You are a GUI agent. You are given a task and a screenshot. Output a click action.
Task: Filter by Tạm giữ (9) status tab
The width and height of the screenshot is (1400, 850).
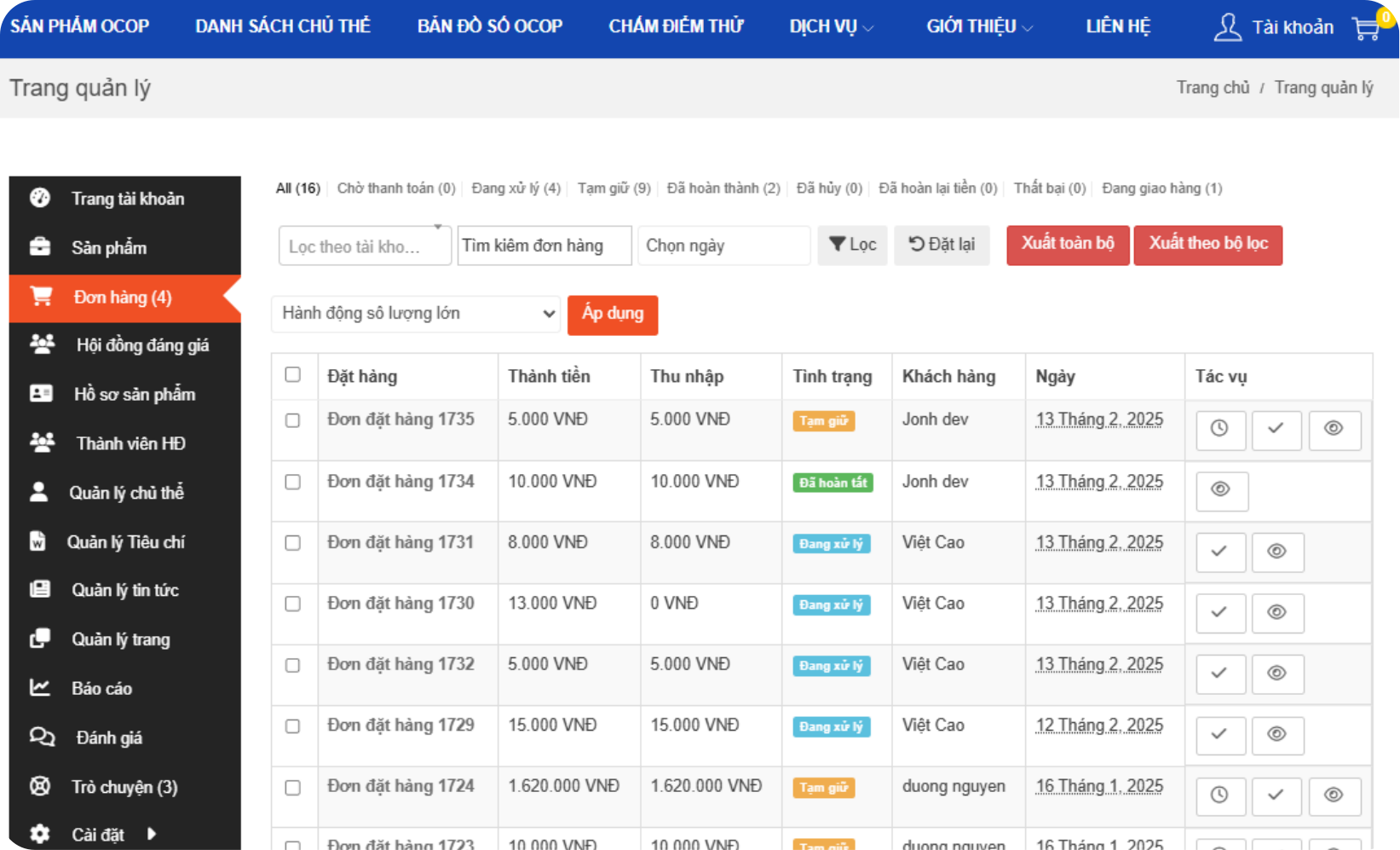(x=614, y=188)
